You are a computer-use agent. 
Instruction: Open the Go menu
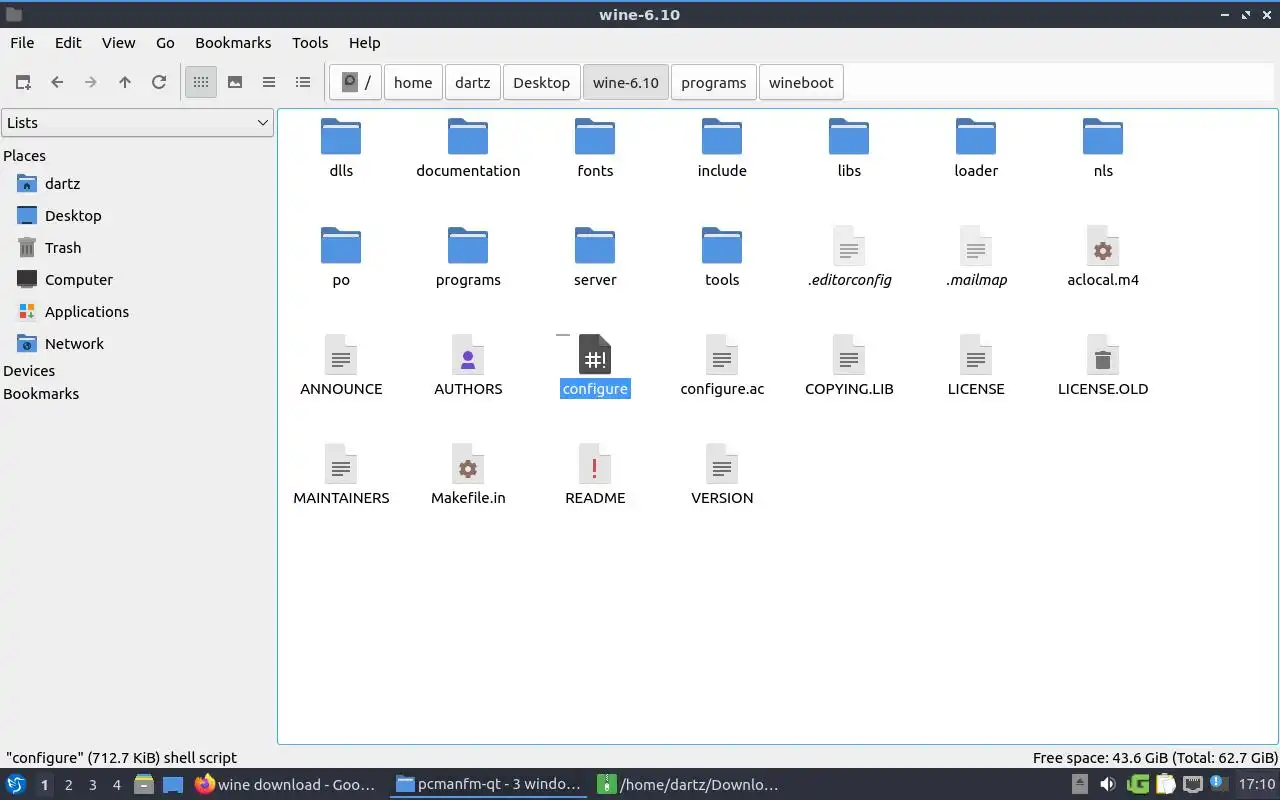165,43
